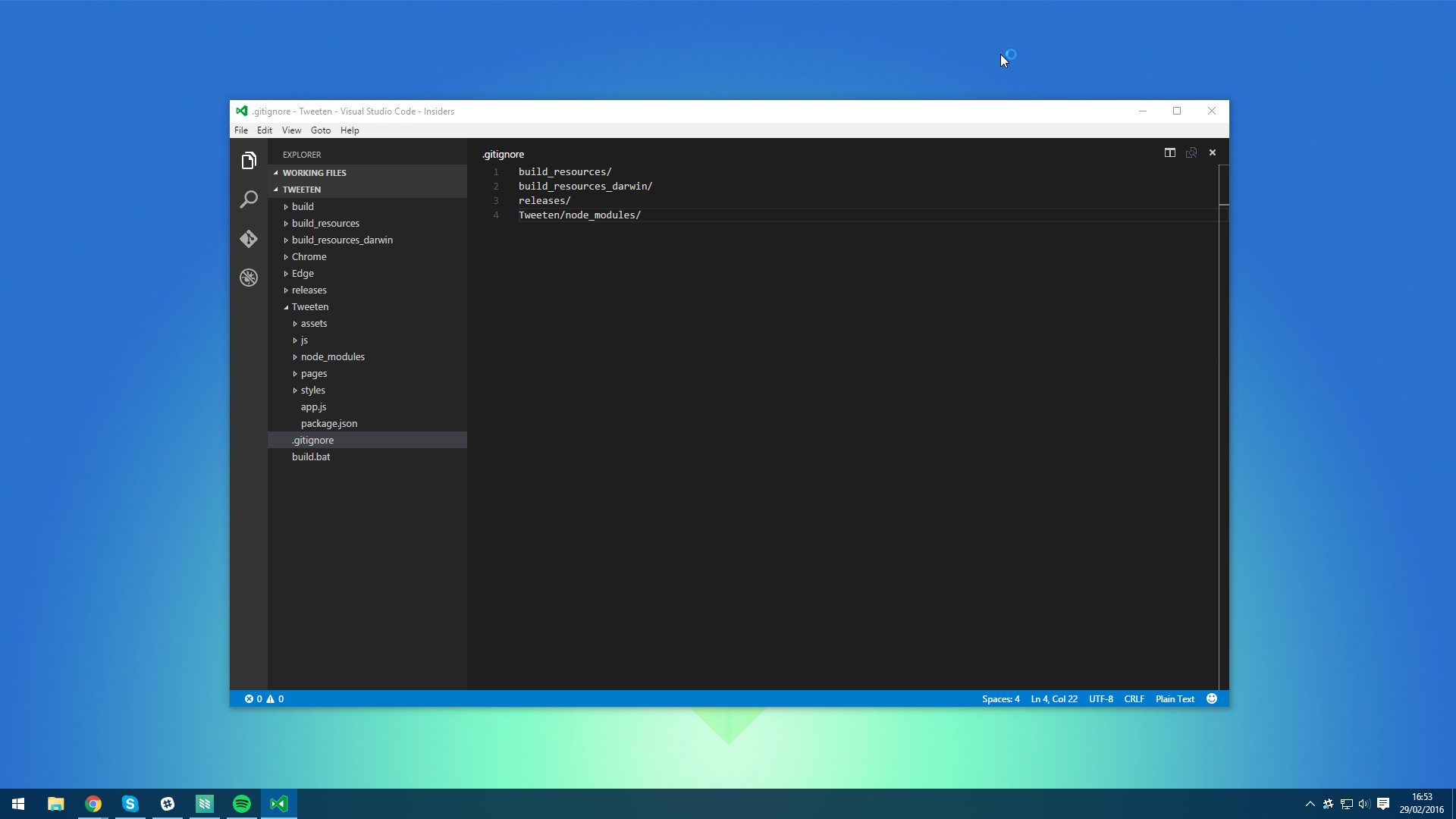Place cursor on line 1 build_resources/

565,172
